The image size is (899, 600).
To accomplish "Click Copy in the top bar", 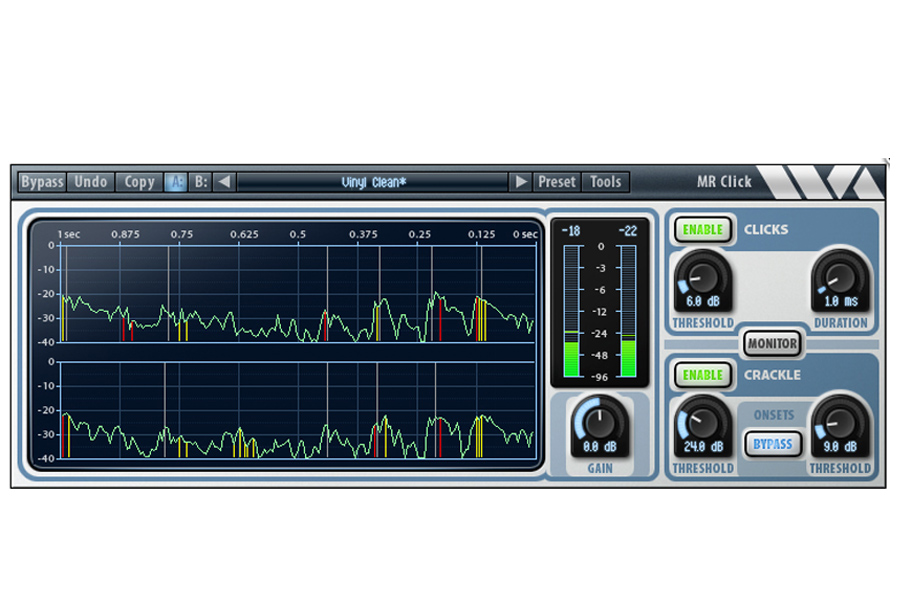I will point(139,182).
